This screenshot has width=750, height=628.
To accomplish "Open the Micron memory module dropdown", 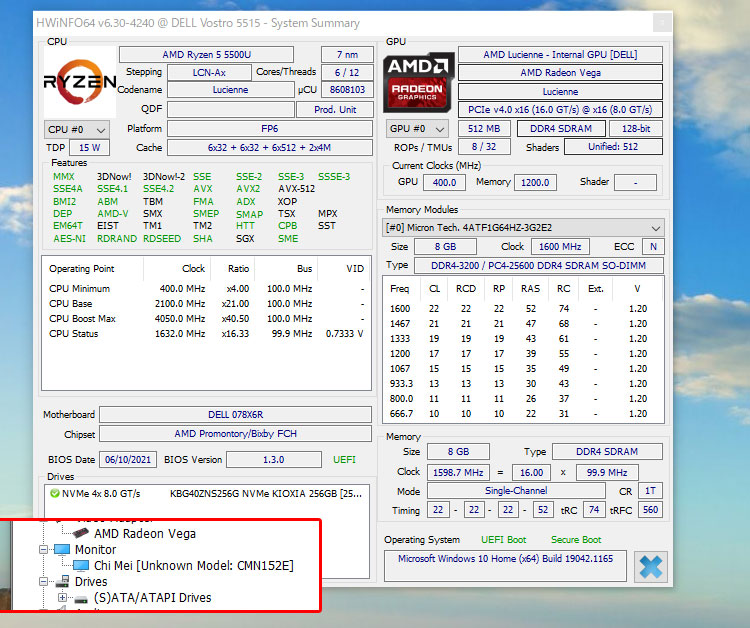I will pos(523,228).
